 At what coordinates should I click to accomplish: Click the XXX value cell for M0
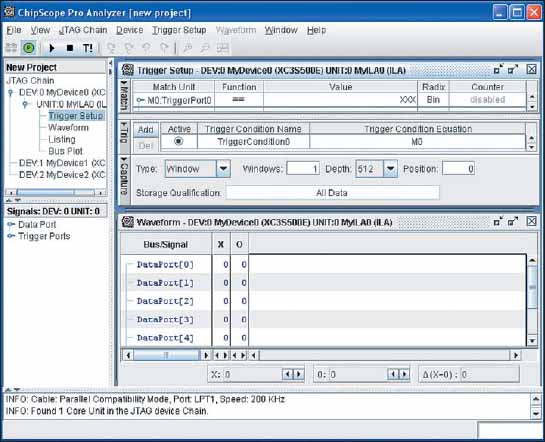pyautogui.click(x=340, y=100)
